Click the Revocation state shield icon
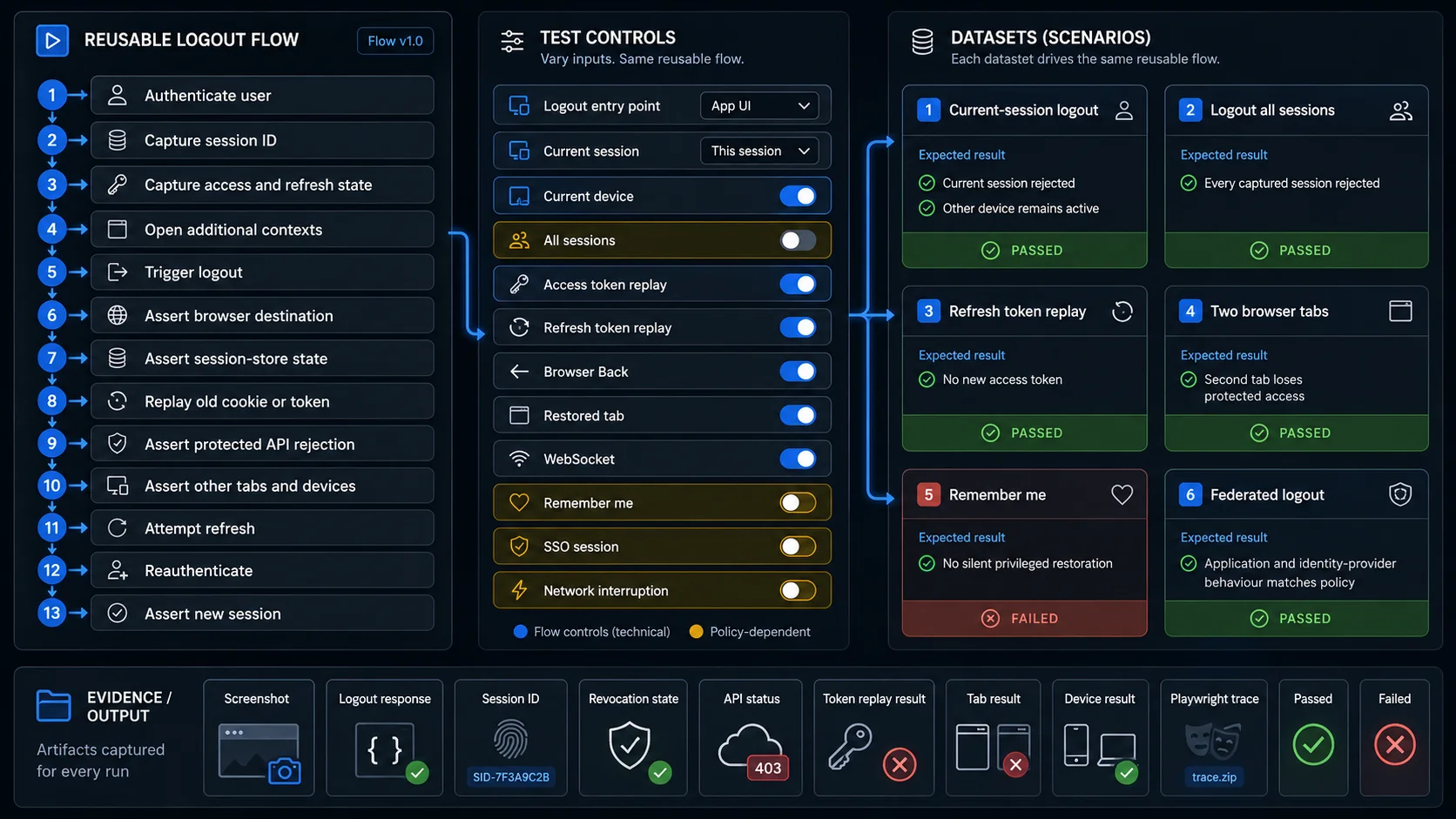The image size is (1456, 819). [x=630, y=746]
